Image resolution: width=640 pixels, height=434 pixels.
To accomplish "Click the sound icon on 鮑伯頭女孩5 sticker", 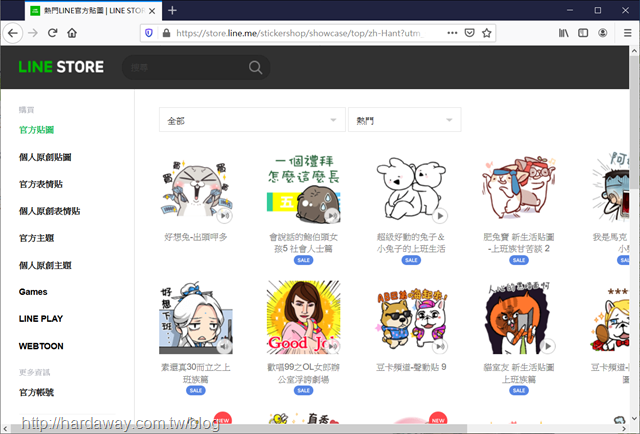I will click(333, 216).
